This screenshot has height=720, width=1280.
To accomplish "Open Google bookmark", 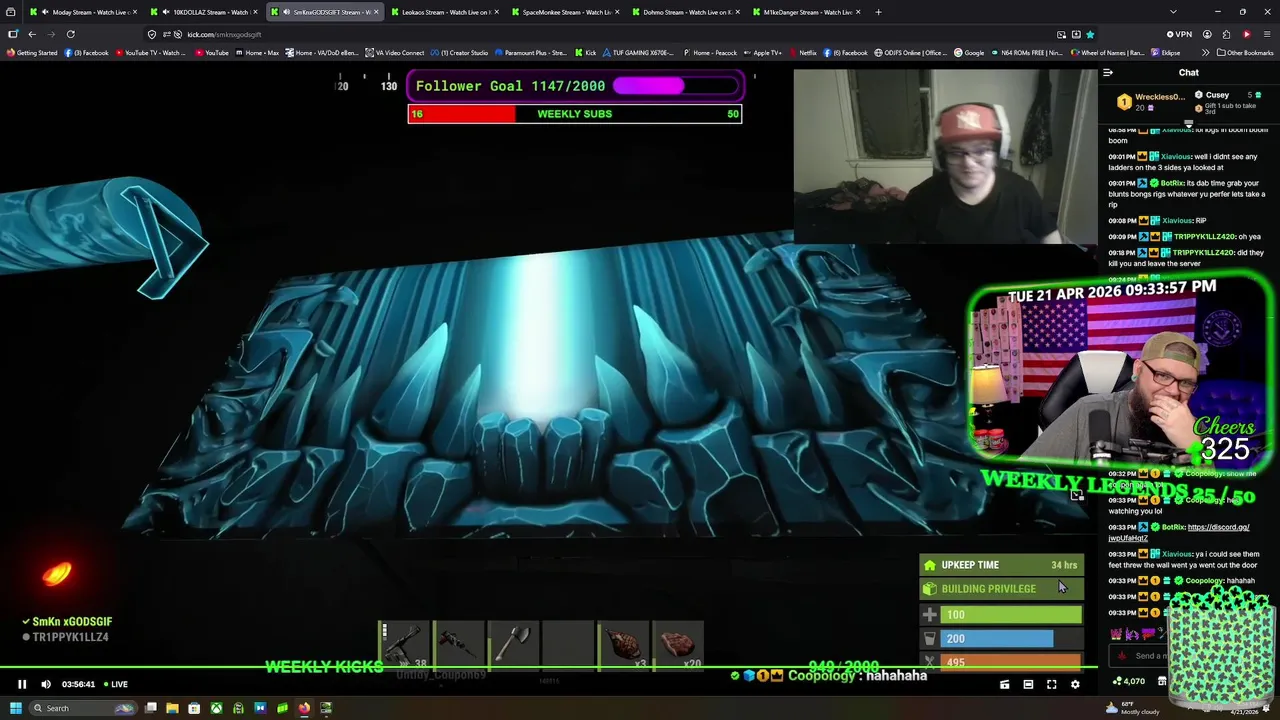I will [x=969, y=53].
